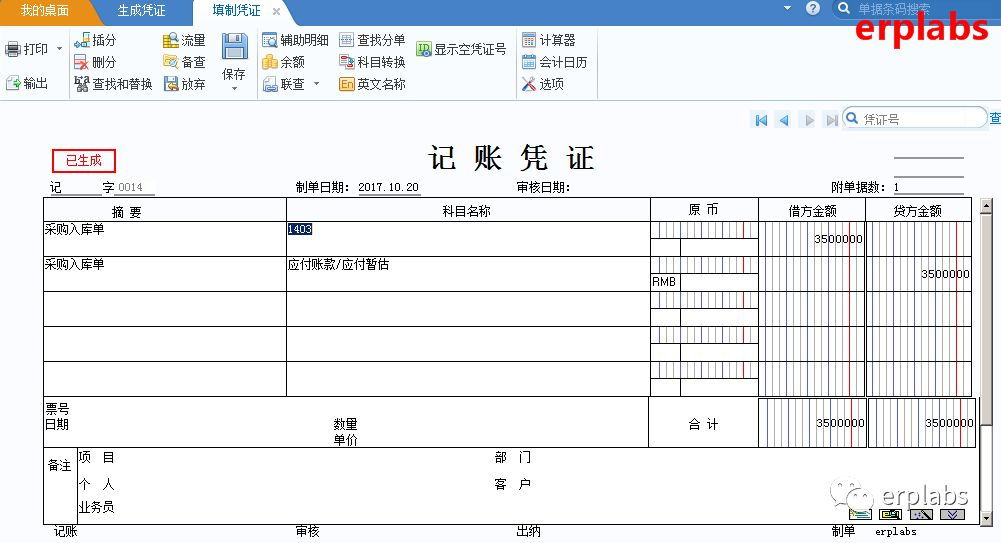Click the 余额 balance icon

(269, 62)
